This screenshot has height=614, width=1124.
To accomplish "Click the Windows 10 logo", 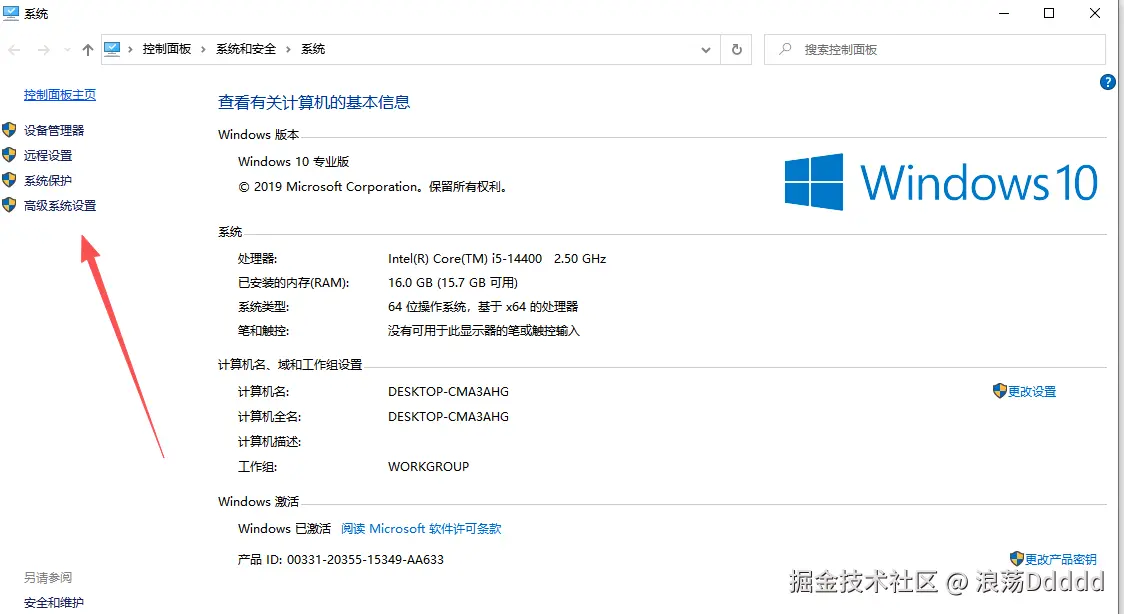I will click(x=940, y=181).
